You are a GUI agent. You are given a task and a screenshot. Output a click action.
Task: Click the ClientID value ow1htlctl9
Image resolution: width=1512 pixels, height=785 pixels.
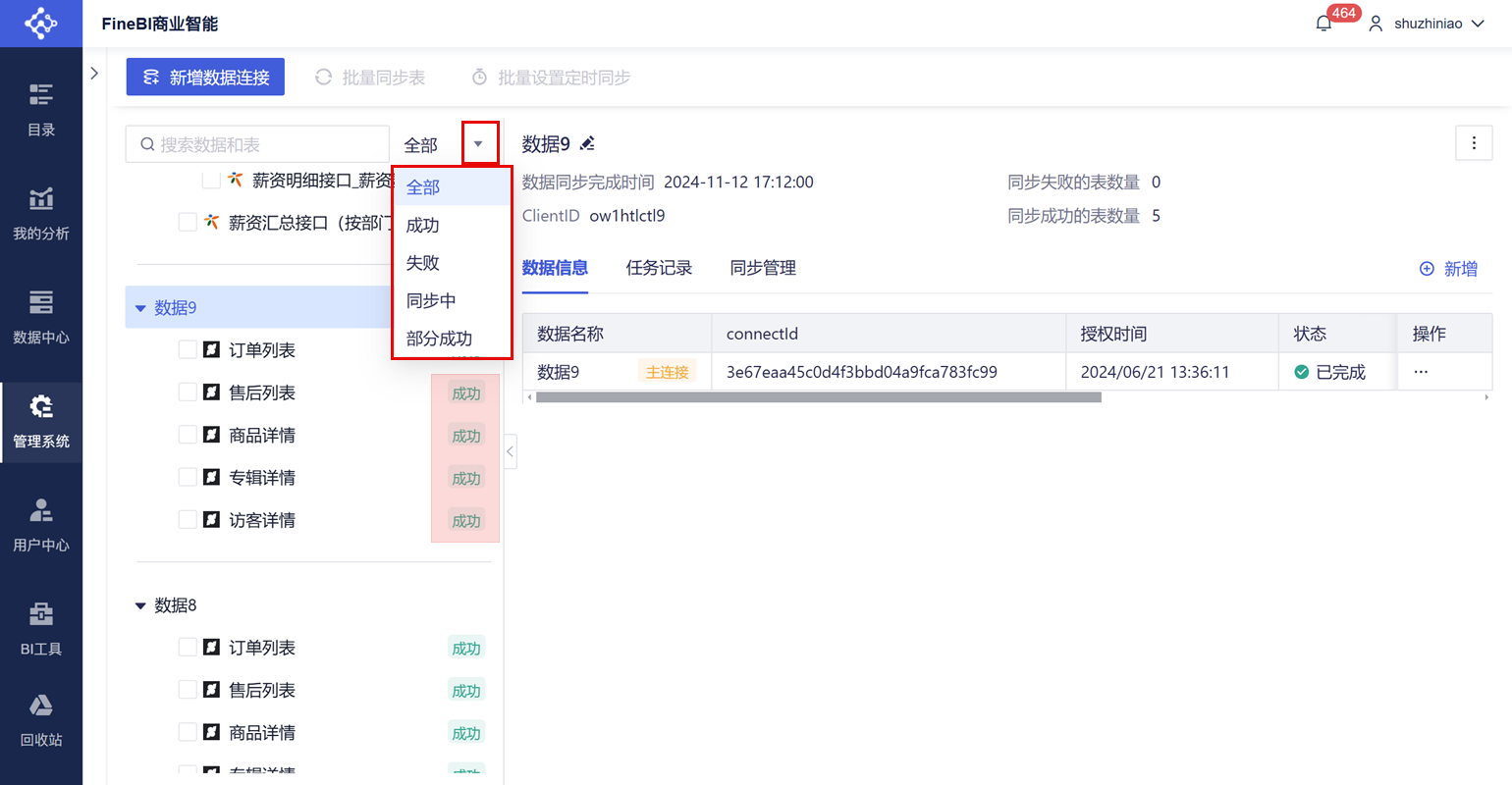pos(626,216)
